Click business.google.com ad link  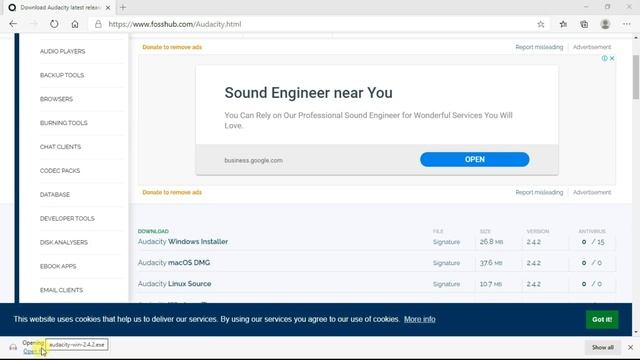coord(253,160)
